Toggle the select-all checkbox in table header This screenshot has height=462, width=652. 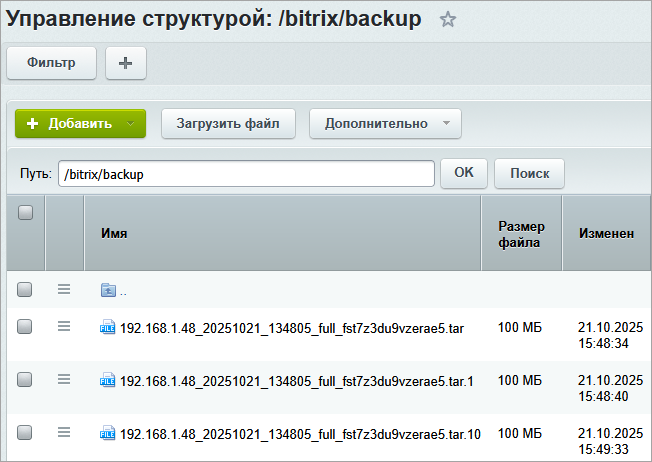pos(25,212)
